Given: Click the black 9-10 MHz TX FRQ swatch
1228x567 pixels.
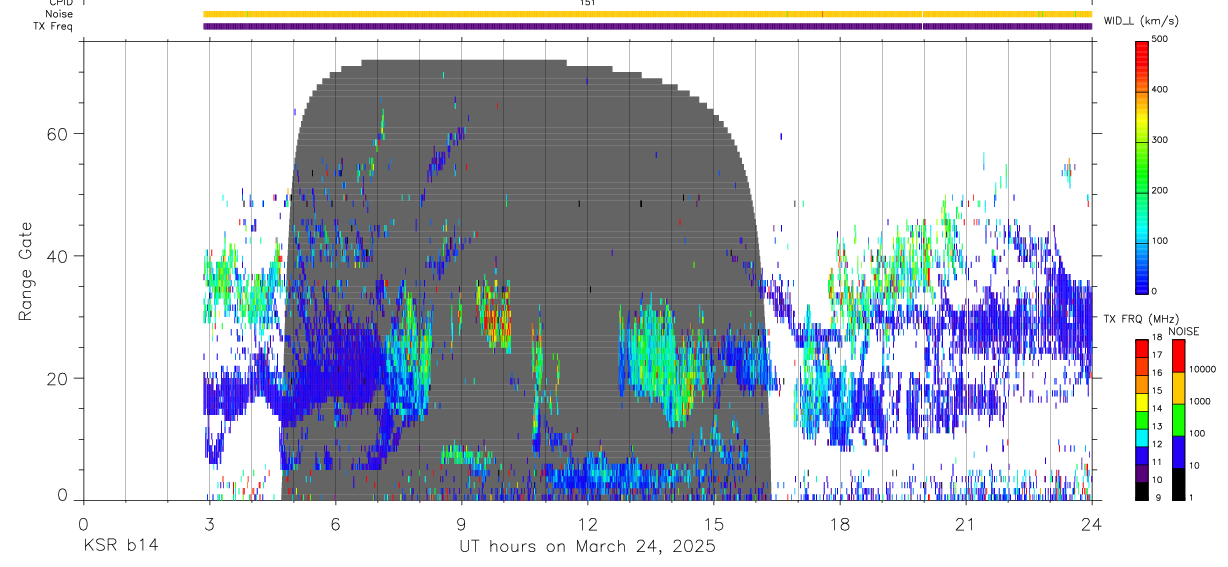Looking at the screenshot, I should [x=1141, y=491].
